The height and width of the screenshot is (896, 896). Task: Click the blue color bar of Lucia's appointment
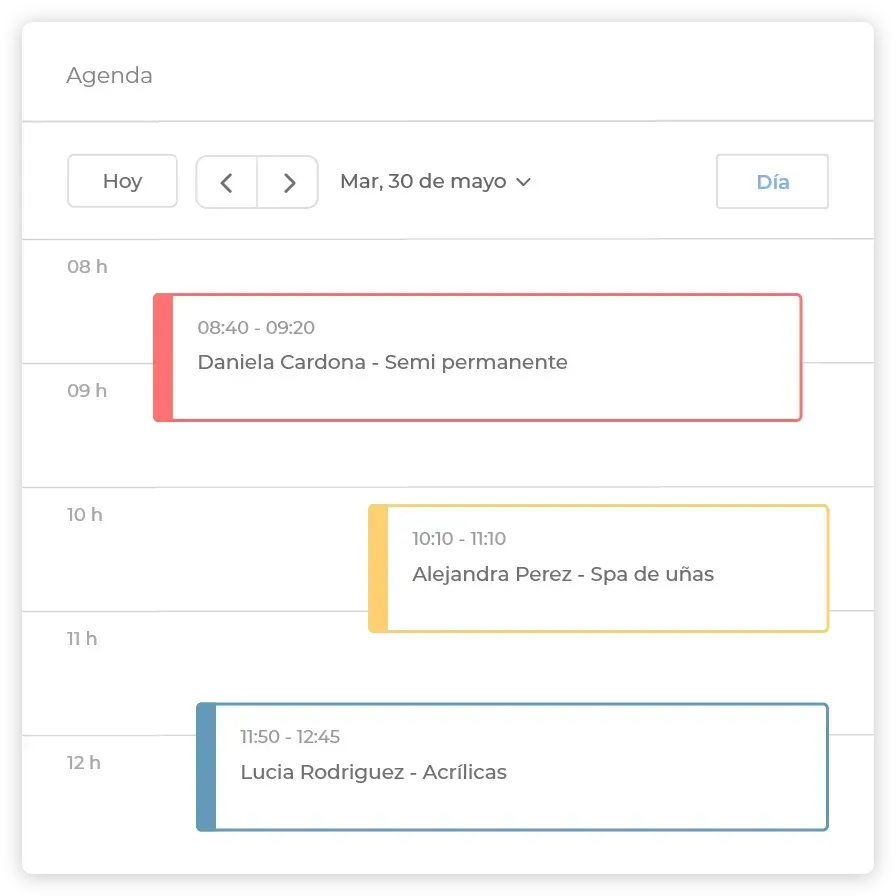(x=206, y=767)
